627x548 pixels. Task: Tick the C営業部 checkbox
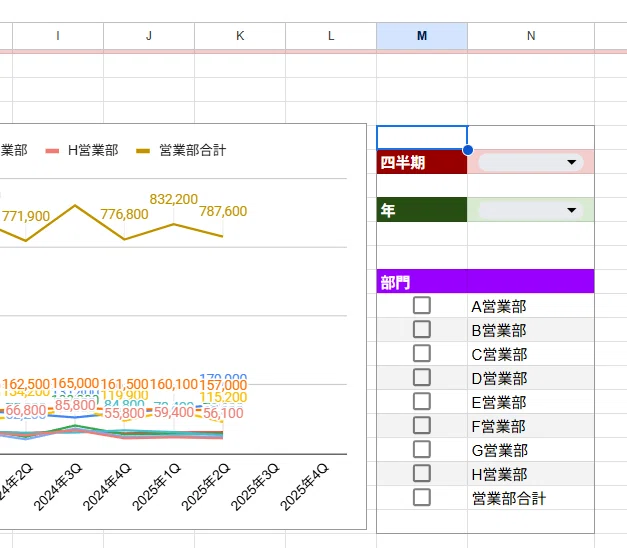[422, 354]
